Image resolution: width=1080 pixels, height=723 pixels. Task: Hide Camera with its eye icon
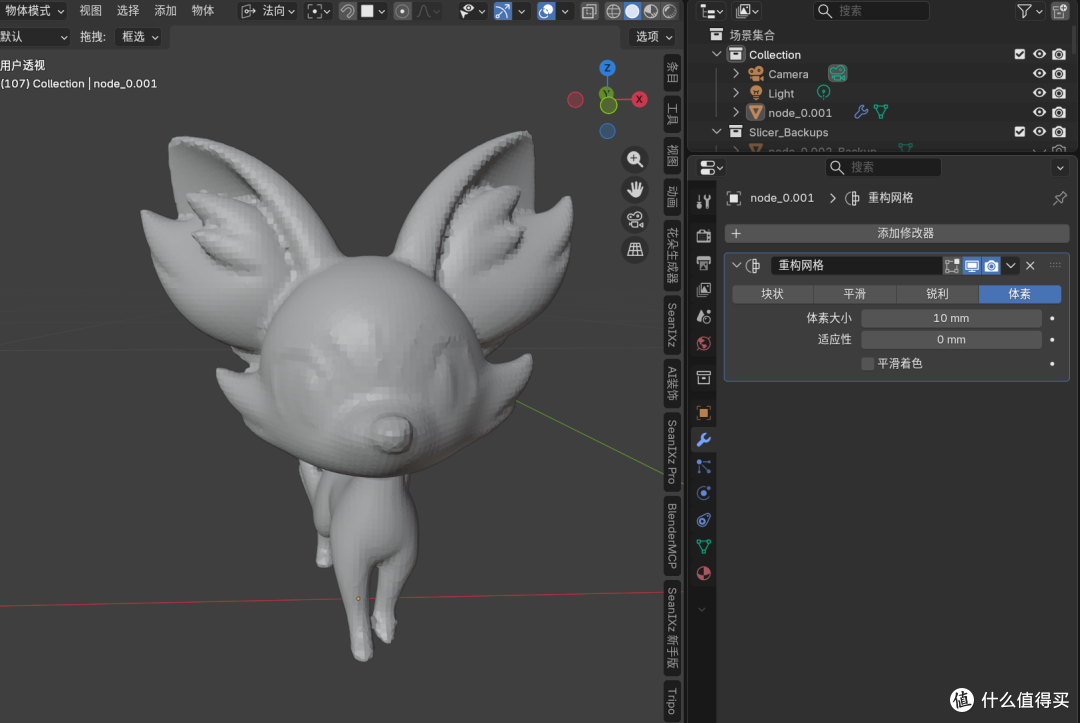point(1039,74)
